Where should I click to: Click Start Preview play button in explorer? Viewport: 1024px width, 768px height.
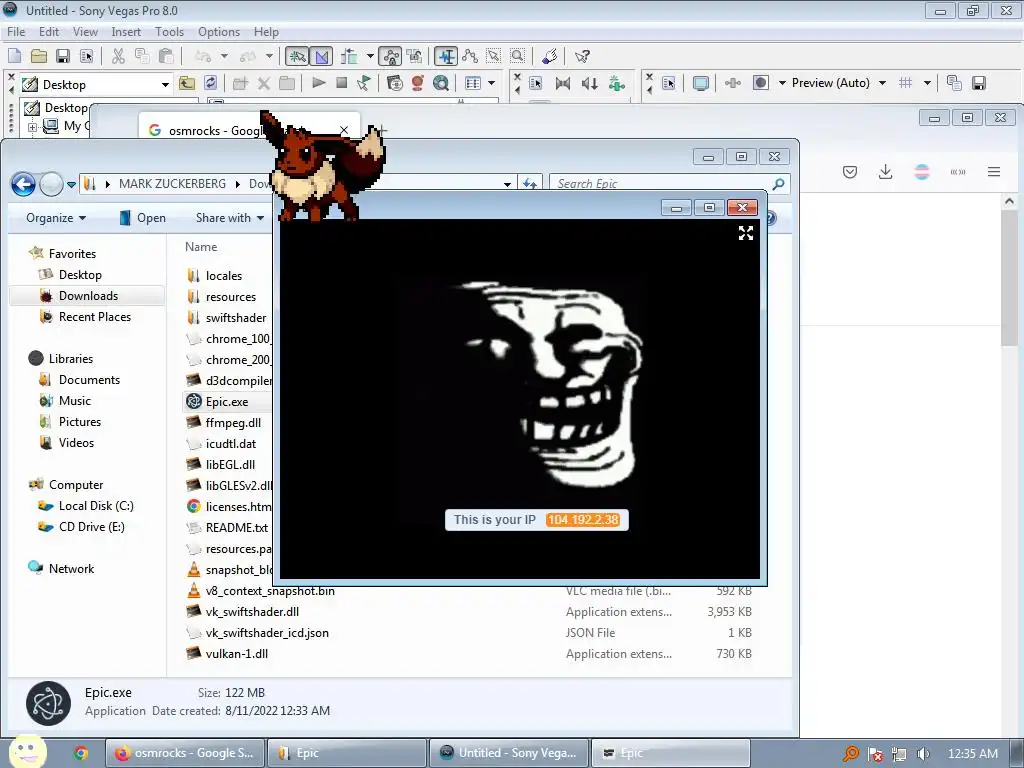(x=319, y=83)
